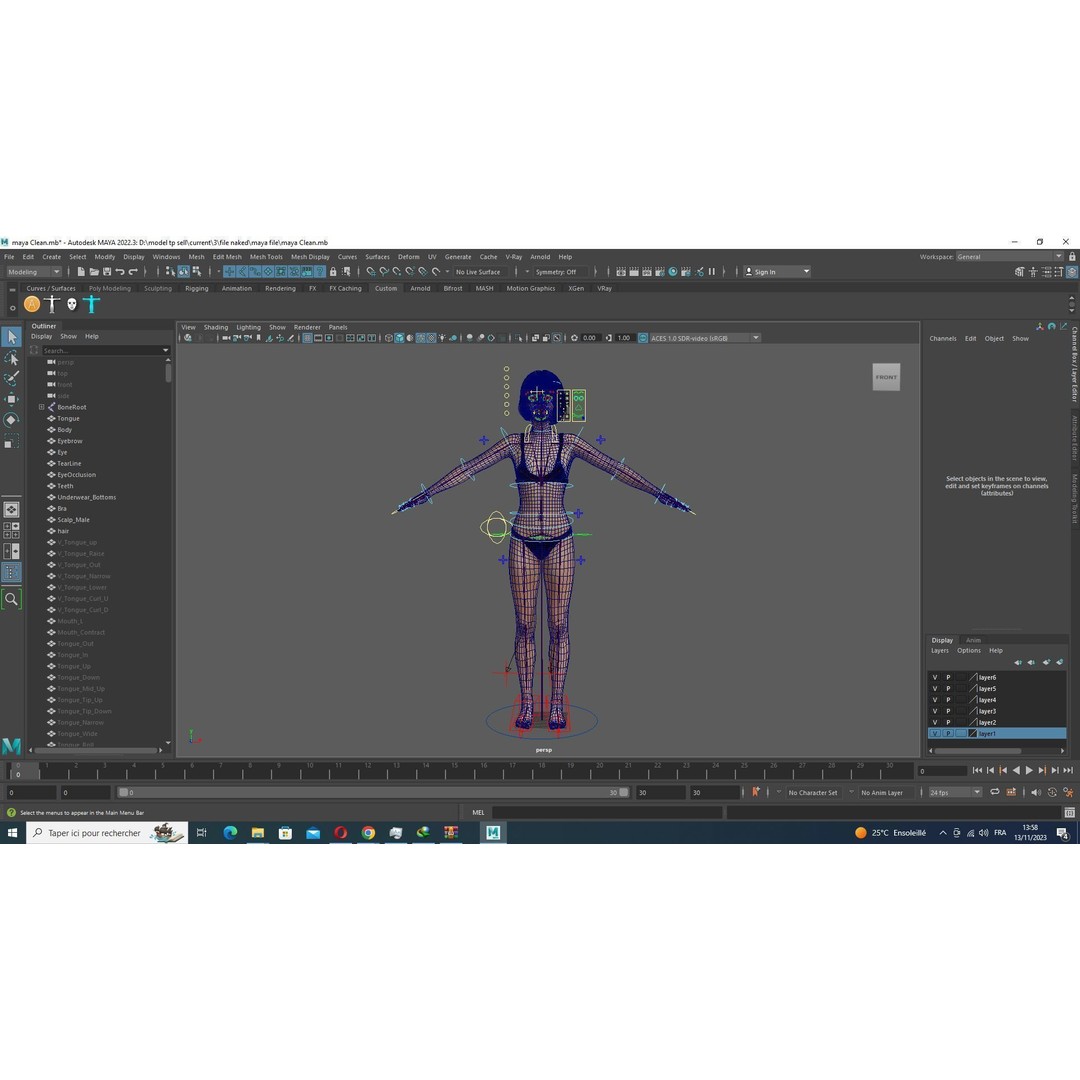Open the ACES color space dropdown
Viewport: 1080px width, 1080px height.
pos(704,338)
